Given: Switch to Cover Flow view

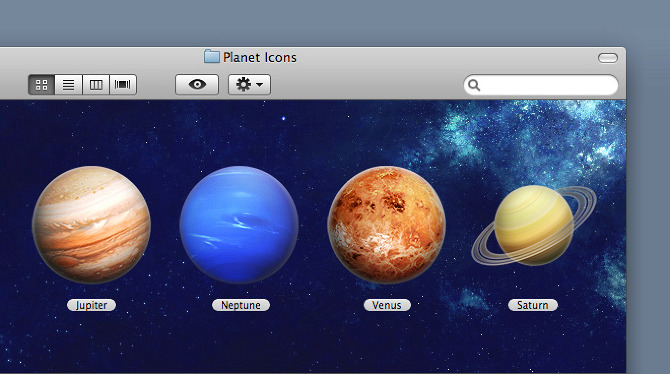Looking at the screenshot, I should coord(123,85).
